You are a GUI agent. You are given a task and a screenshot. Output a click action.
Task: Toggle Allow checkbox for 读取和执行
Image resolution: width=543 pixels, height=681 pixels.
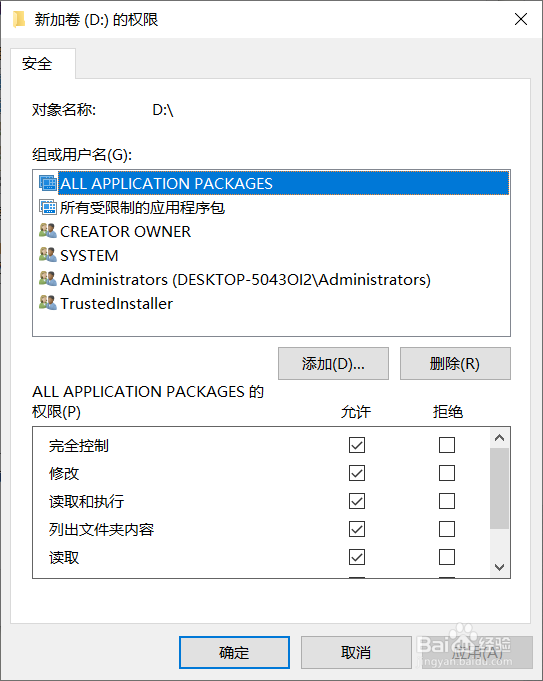point(357,501)
